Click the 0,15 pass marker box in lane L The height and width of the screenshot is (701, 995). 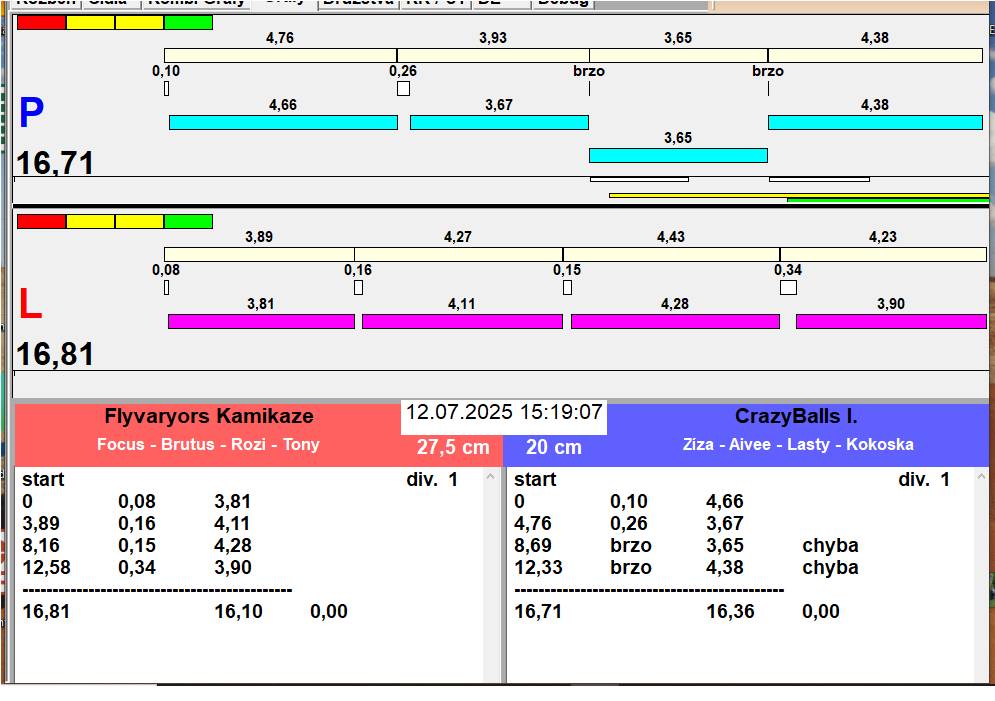tap(567, 287)
